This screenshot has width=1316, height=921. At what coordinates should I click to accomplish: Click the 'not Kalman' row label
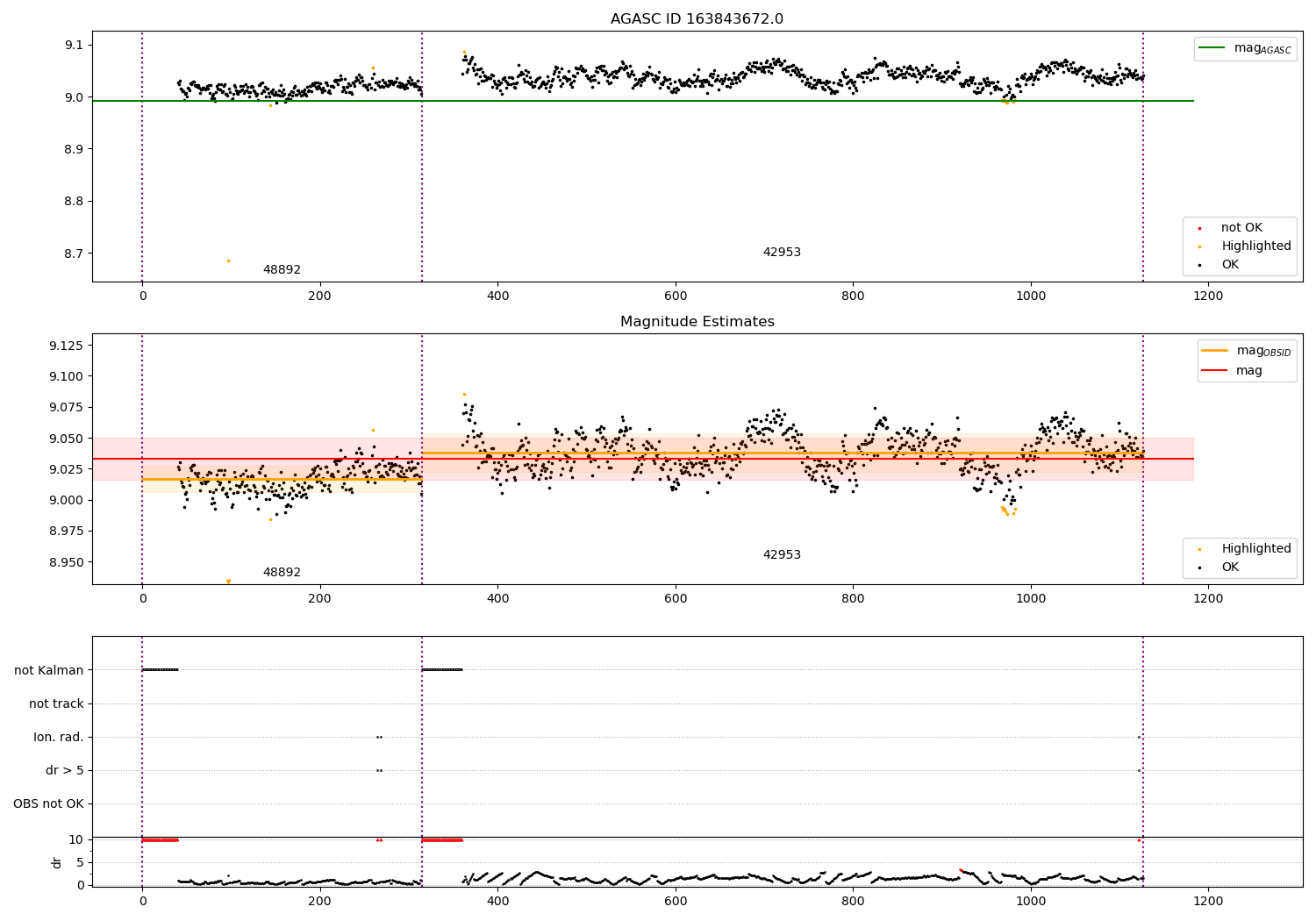click(49, 670)
